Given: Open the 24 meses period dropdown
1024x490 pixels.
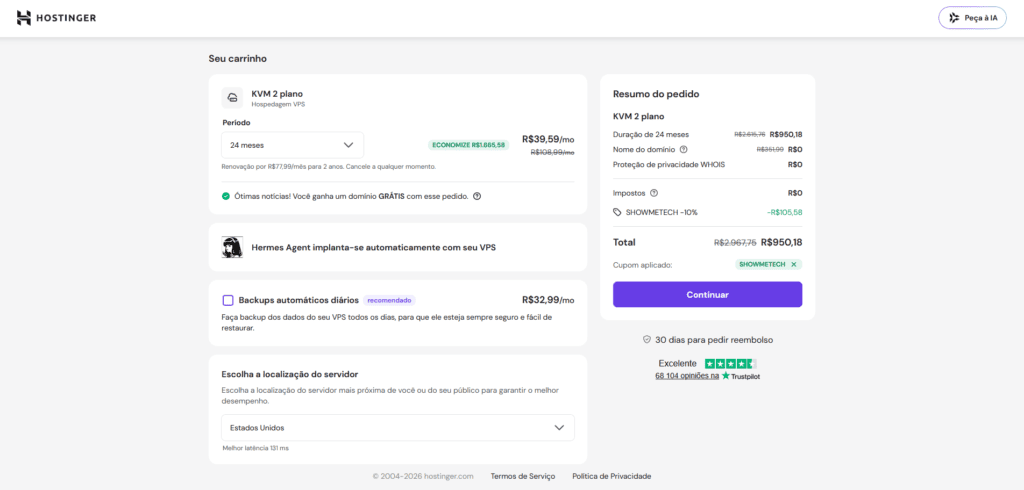Looking at the screenshot, I should point(293,145).
